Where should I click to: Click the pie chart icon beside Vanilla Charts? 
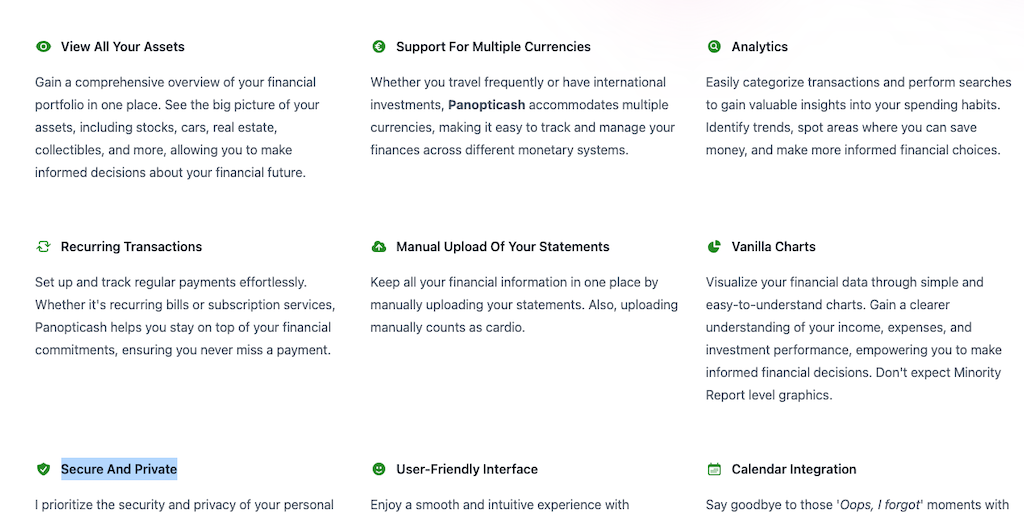pos(714,247)
